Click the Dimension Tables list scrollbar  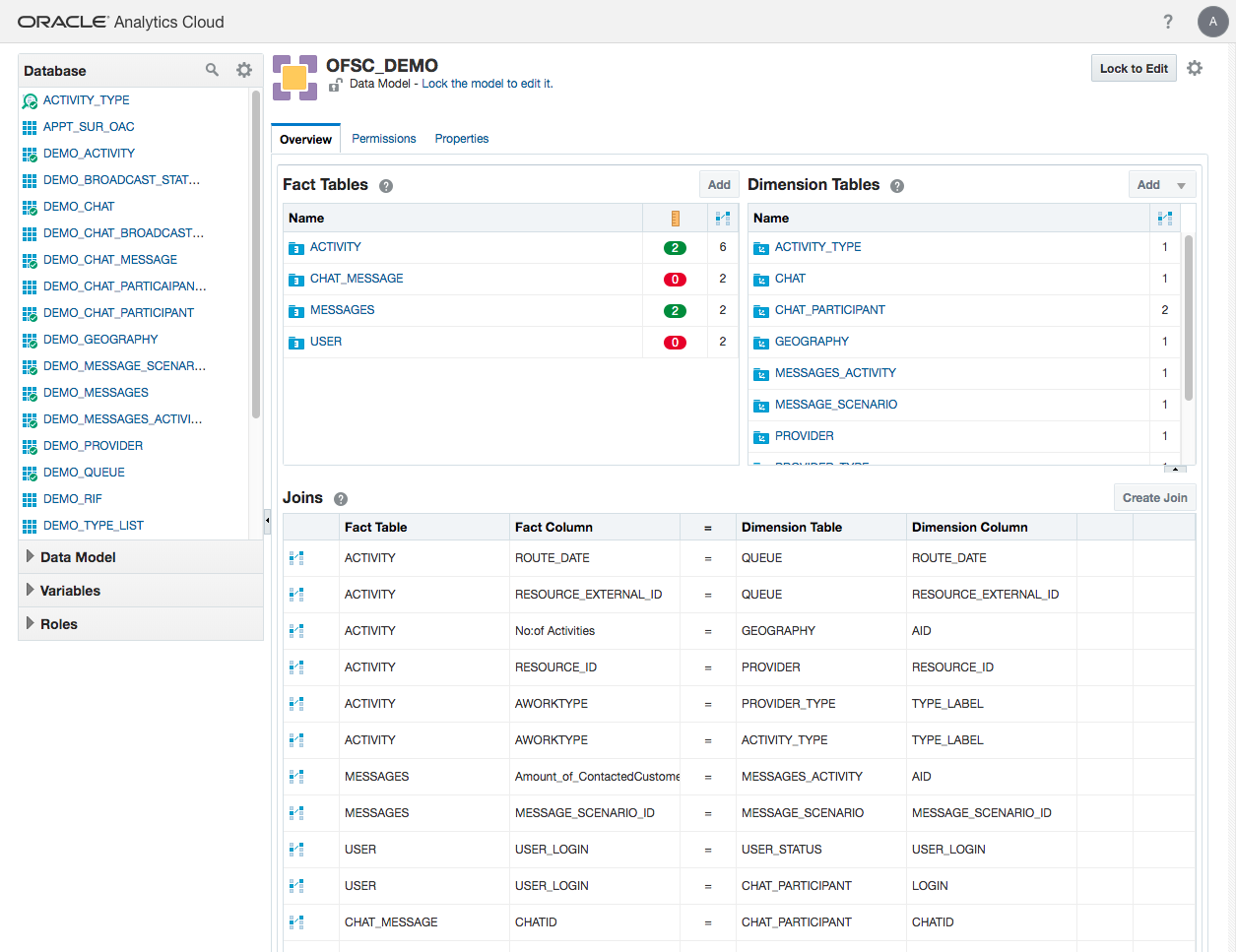pyautogui.click(x=1189, y=315)
